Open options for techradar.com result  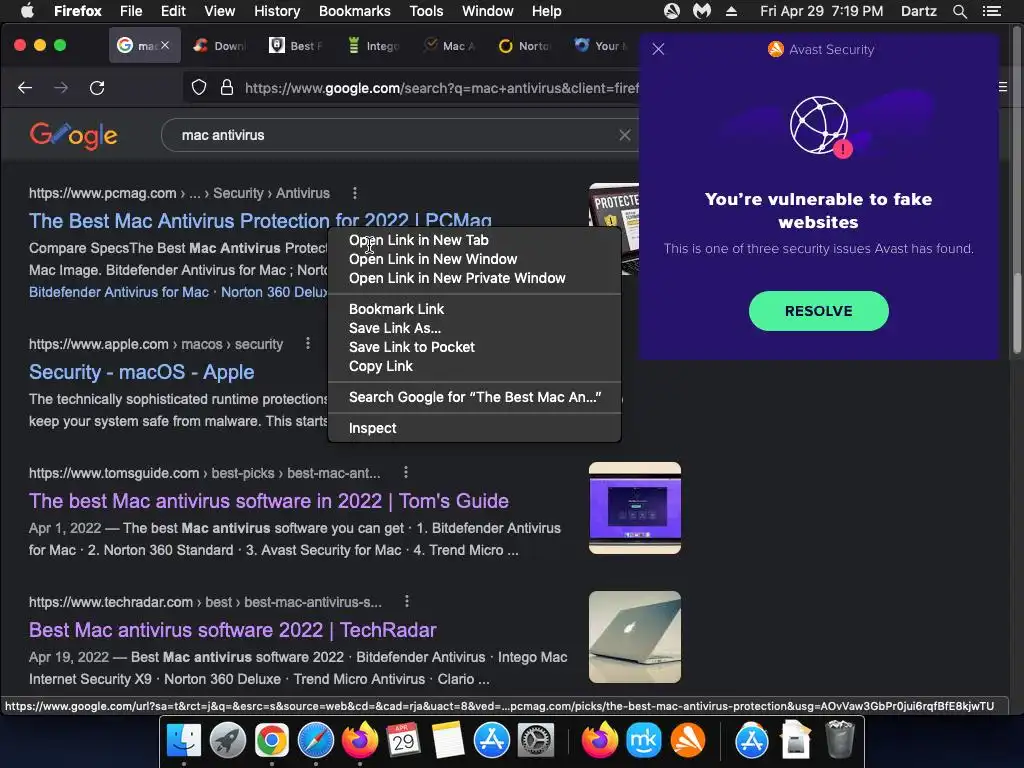click(x=407, y=601)
